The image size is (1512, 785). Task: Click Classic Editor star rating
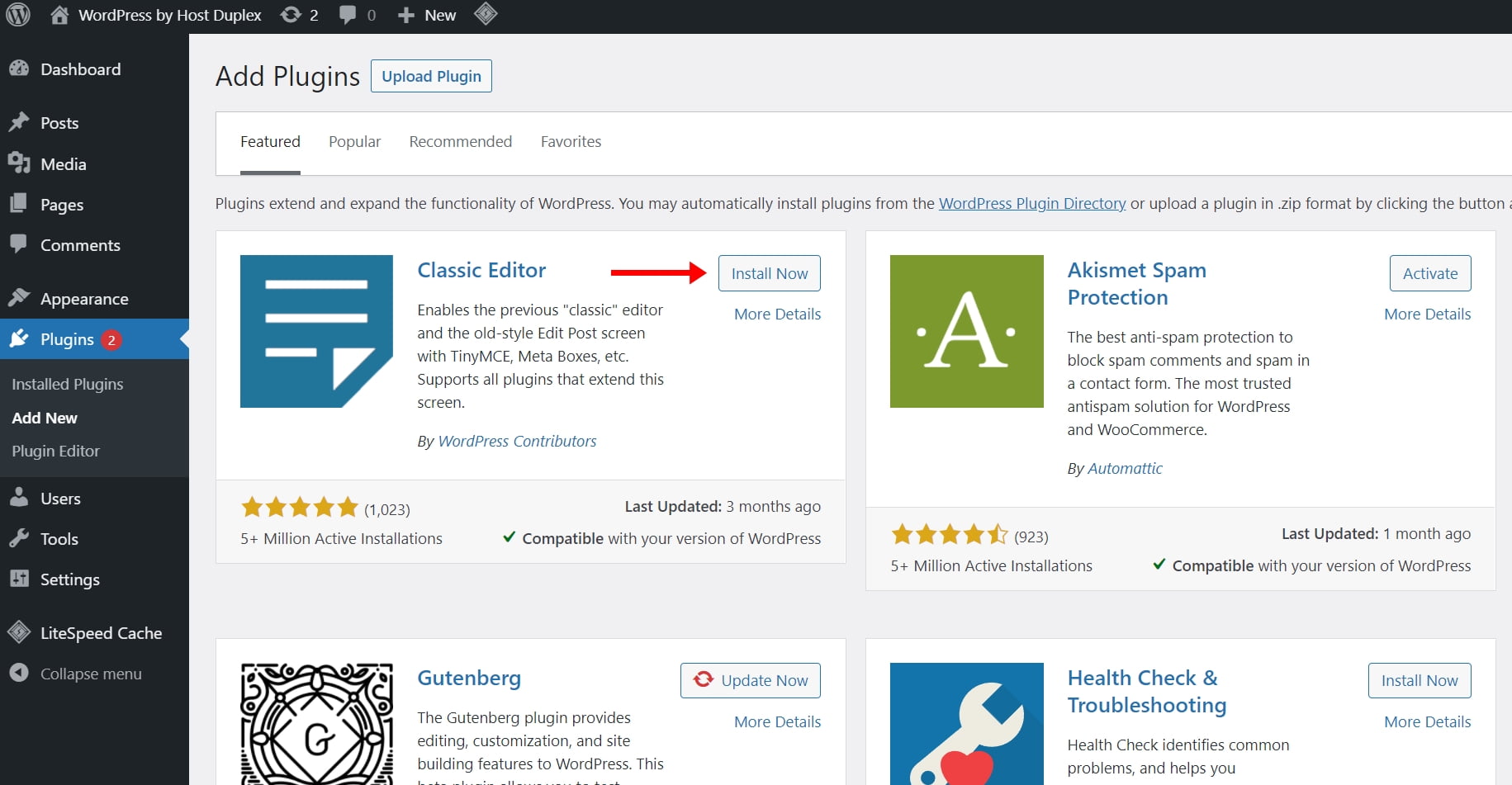click(x=300, y=507)
